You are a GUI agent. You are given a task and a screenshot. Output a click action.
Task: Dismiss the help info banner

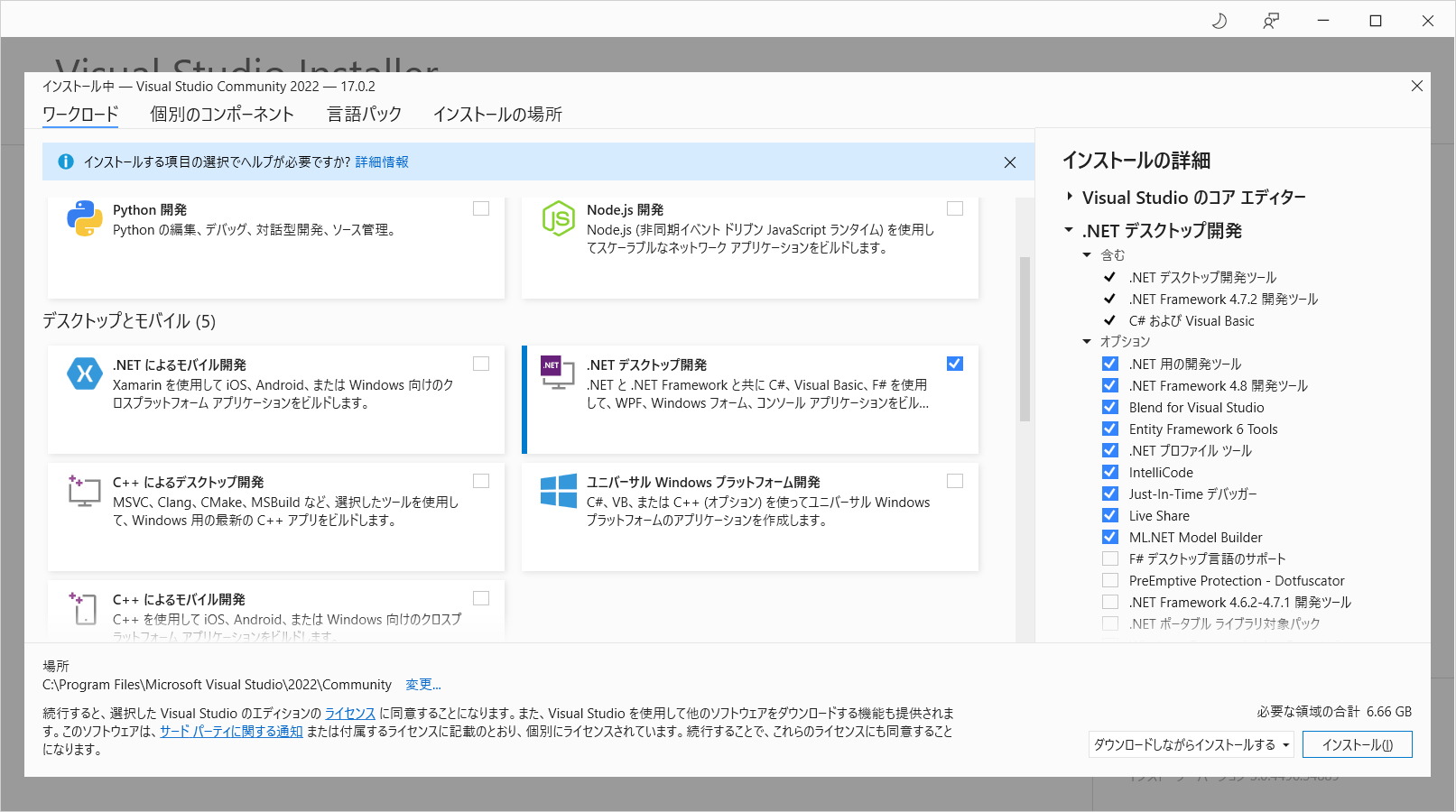tap(1010, 162)
